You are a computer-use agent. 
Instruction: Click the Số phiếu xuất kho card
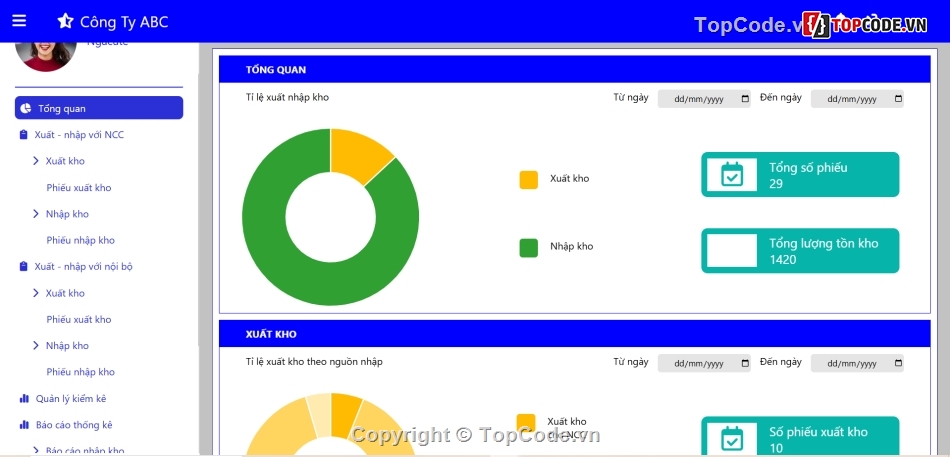pos(800,436)
